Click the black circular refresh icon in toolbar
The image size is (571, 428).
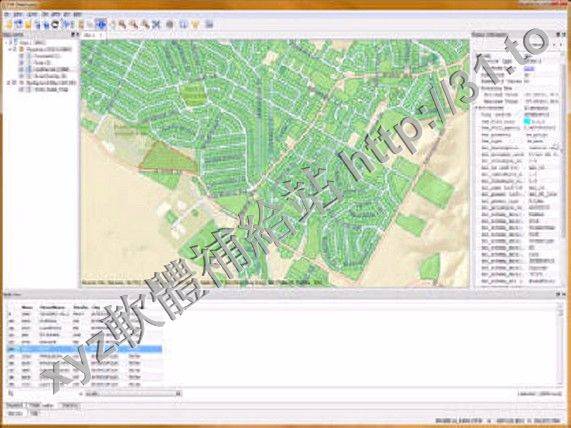point(55,24)
